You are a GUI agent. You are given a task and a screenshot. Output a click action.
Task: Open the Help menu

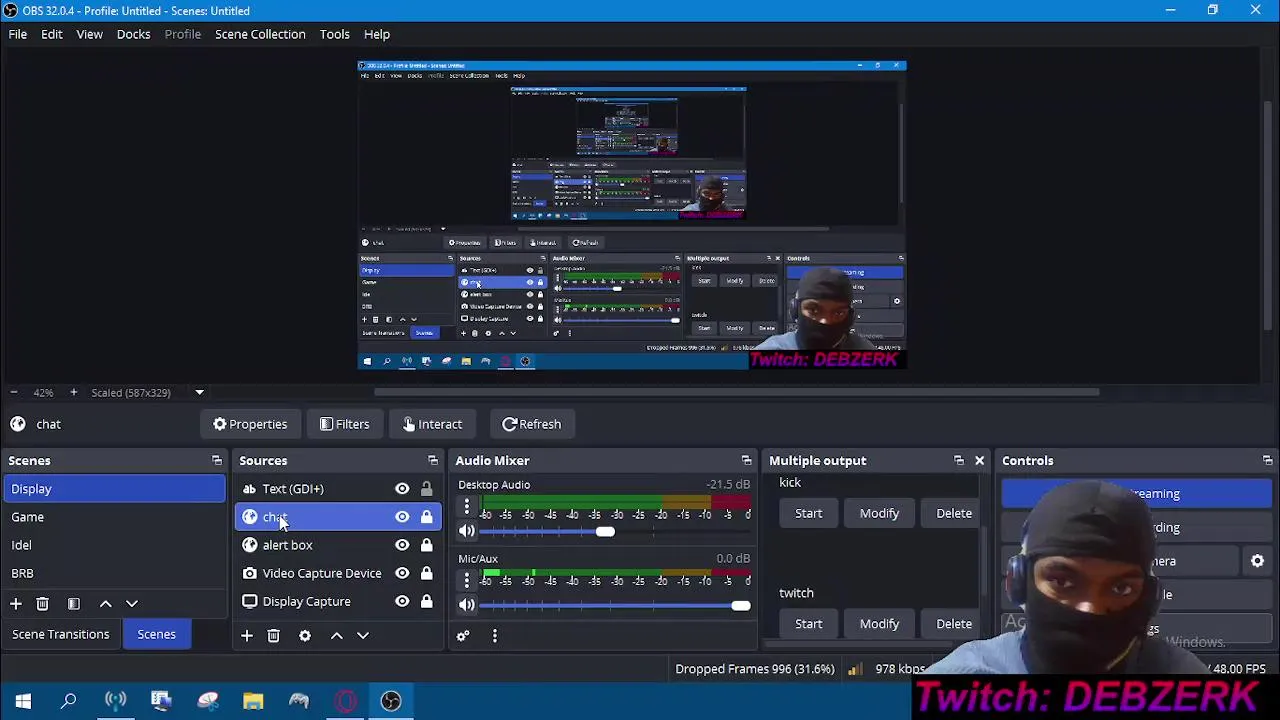pos(377,34)
